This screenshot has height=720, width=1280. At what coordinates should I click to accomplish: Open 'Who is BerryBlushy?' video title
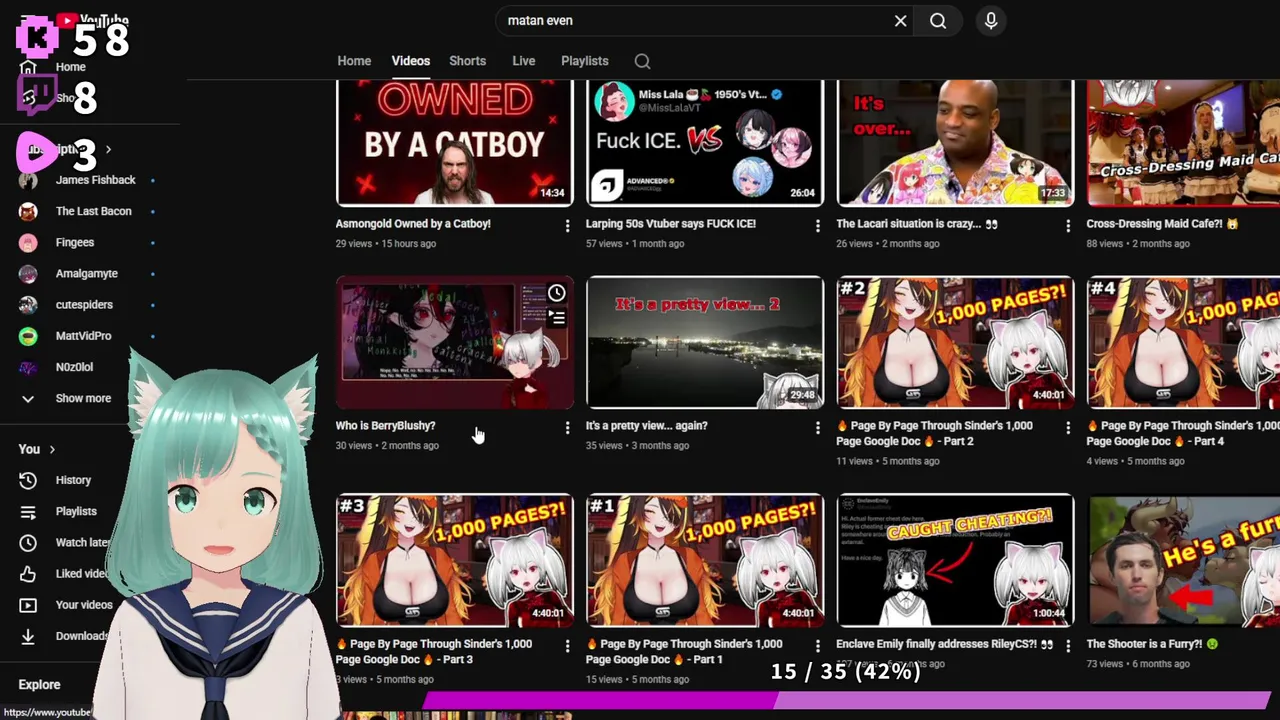[385, 426]
